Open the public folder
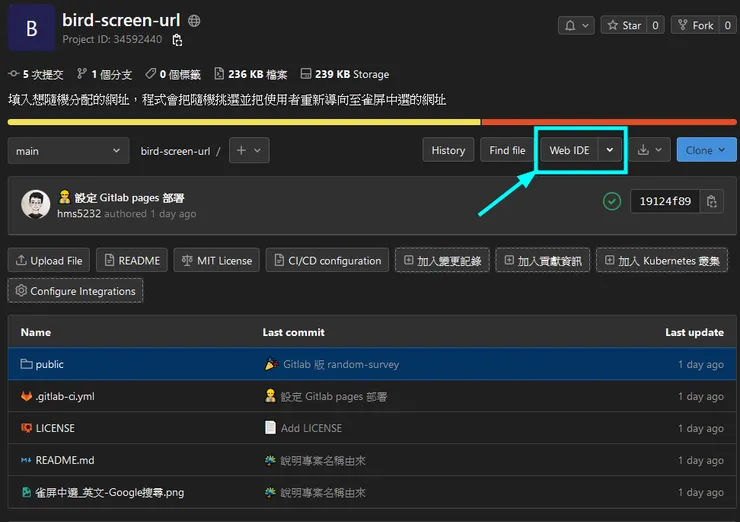The image size is (740, 522). click(50, 364)
